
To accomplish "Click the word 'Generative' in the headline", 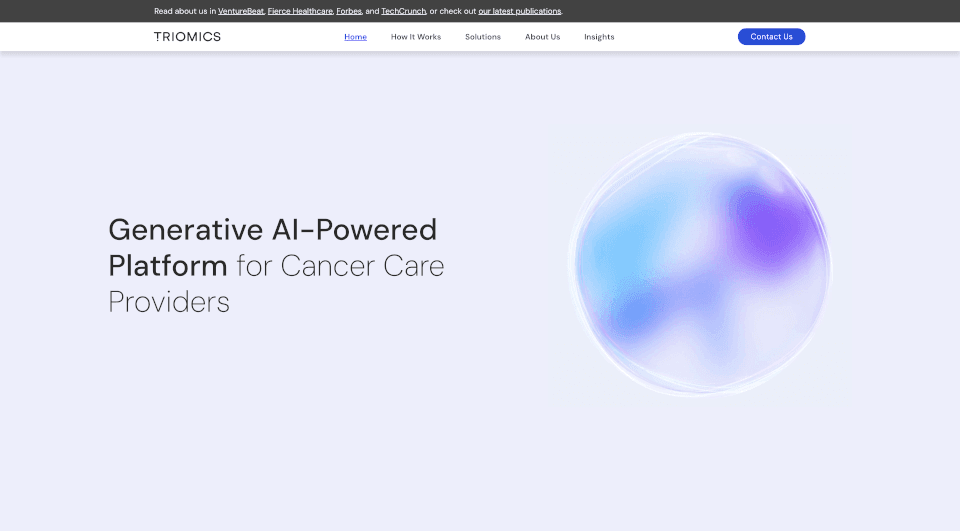I will [186, 230].
